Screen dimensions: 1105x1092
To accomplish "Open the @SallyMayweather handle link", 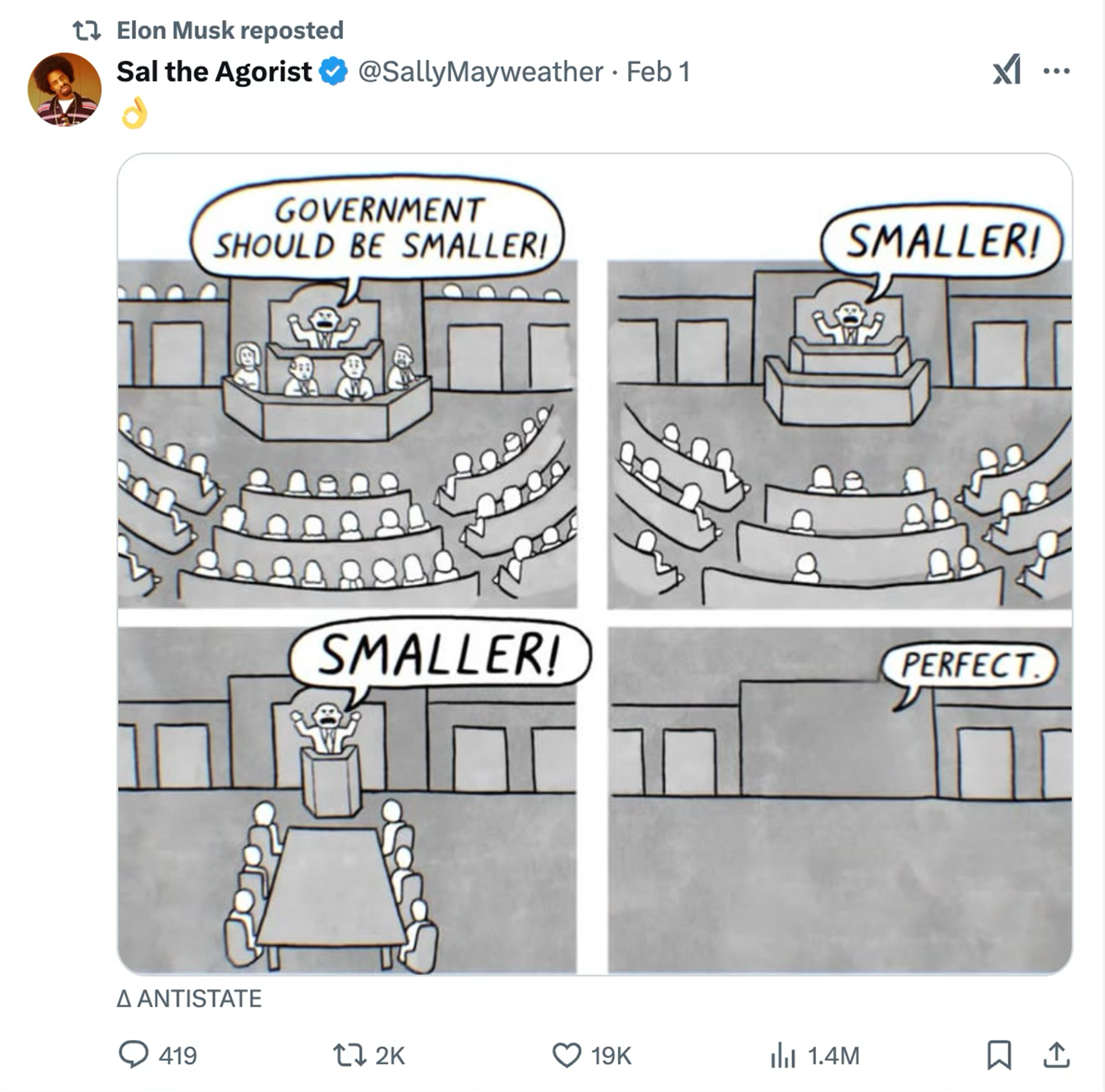I will [x=481, y=72].
